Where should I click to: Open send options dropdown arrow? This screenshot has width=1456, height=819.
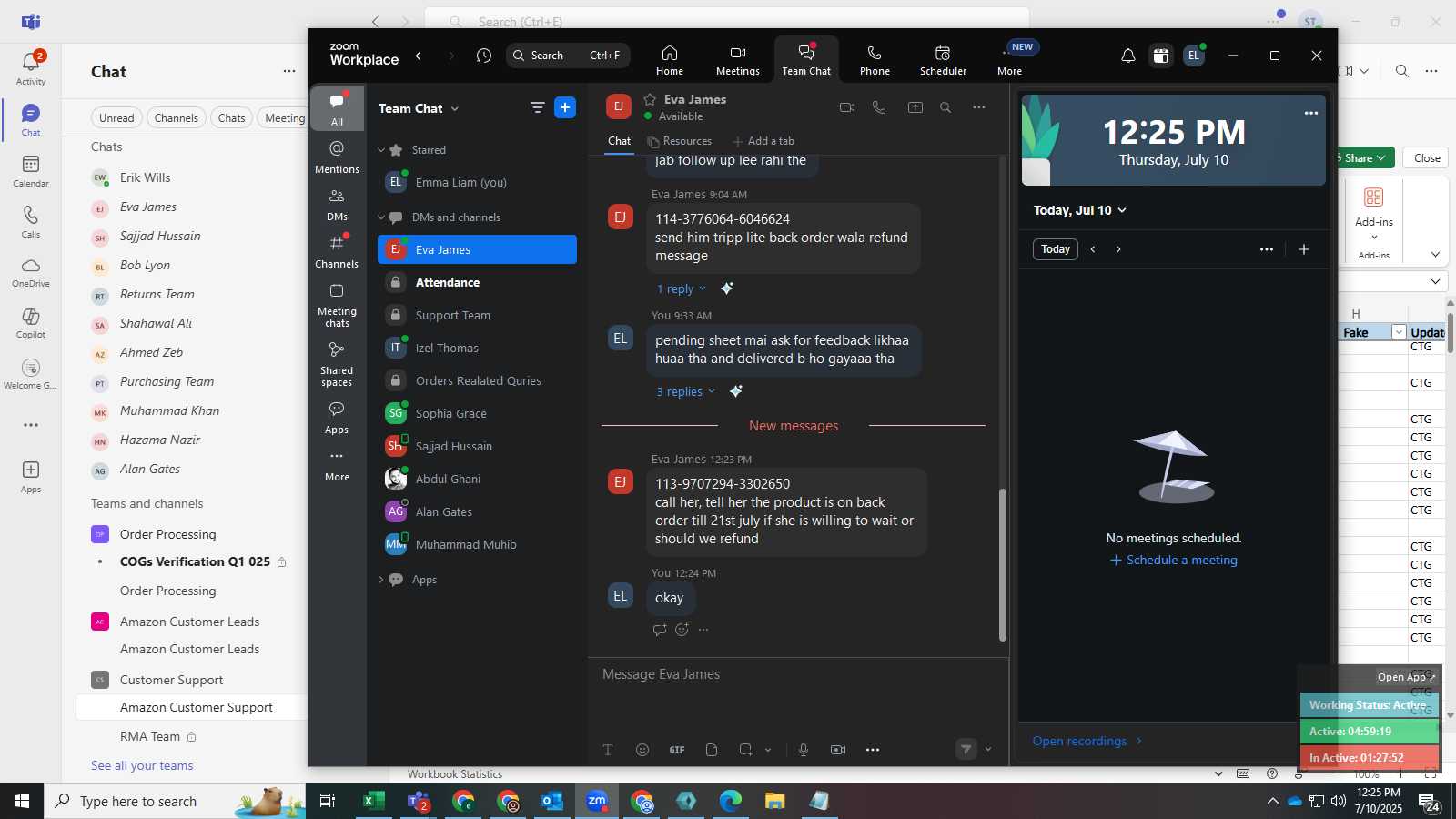click(988, 750)
